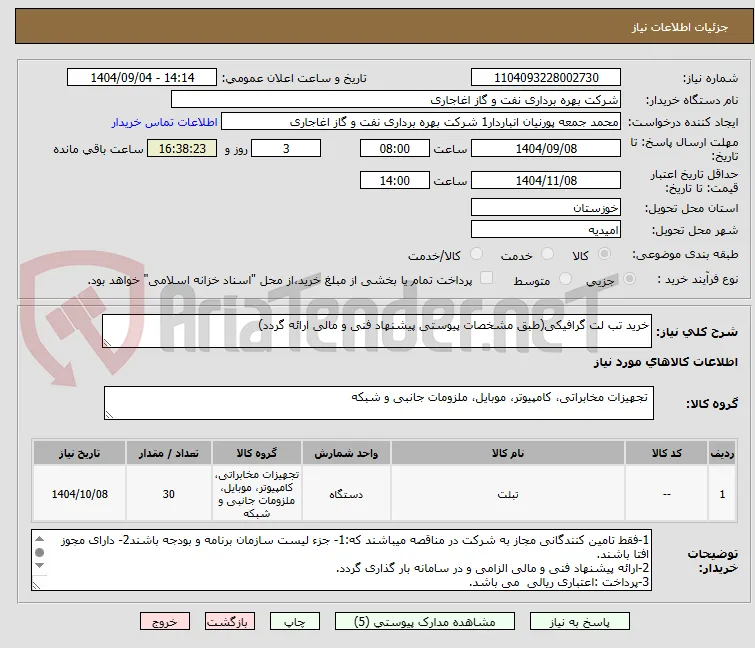The height and width of the screenshot is (648, 755).
Task: Click the 'کد کالا' column header
Action: pyautogui.click(x=666, y=453)
